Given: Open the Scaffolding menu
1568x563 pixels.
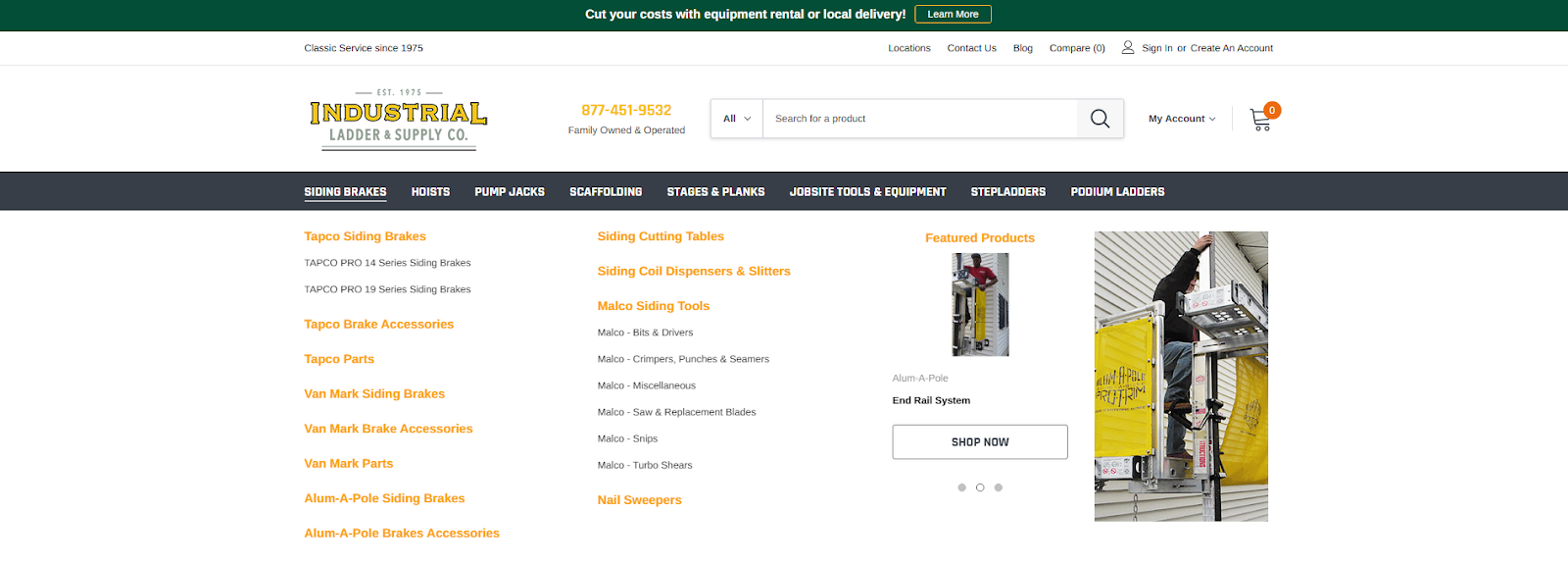Looking at the screenshot, I should 606,192.
